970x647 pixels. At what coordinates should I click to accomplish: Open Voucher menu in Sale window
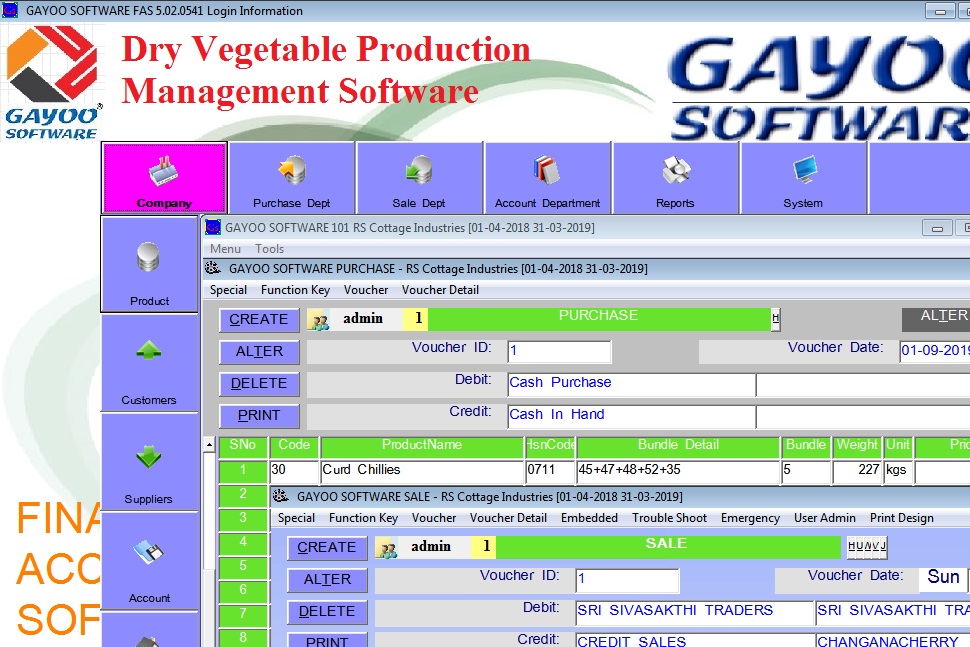click(434, 518)
